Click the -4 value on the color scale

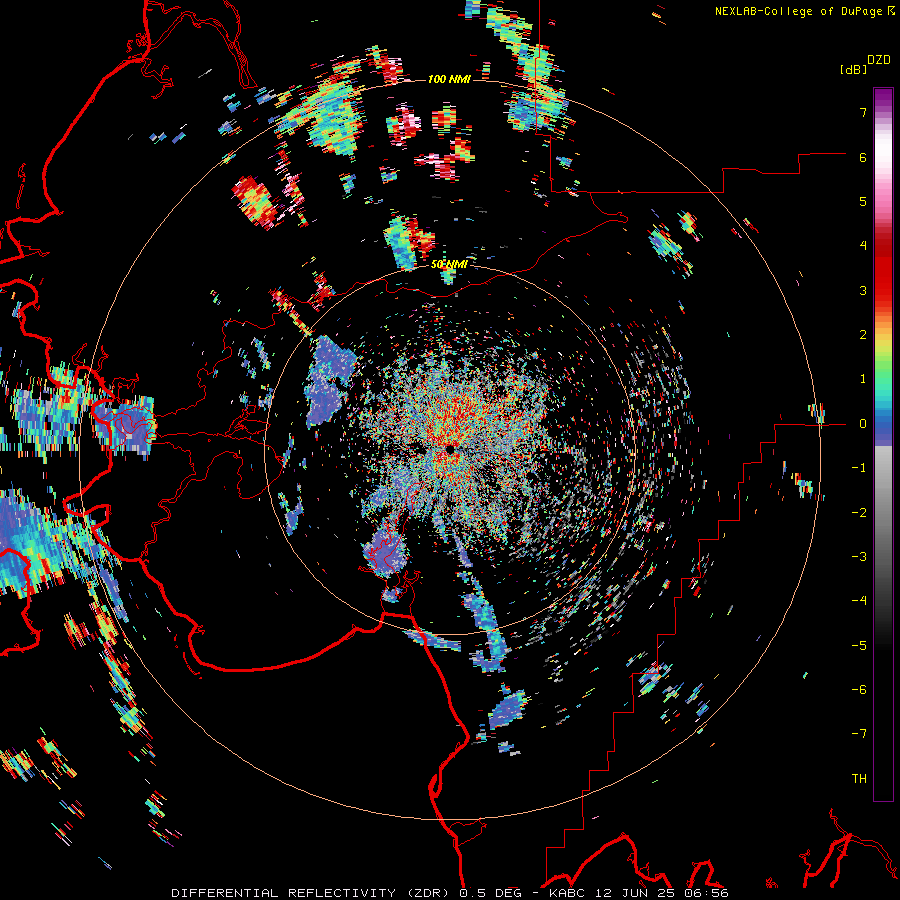(859, 601)
